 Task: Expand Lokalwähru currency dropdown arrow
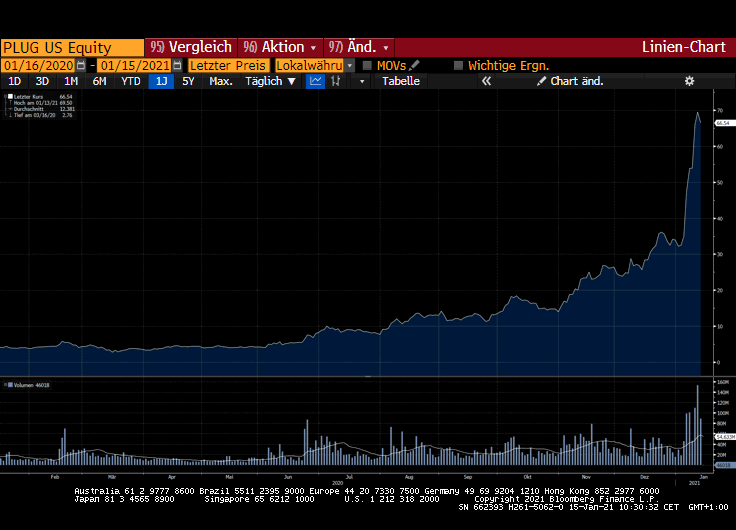pyautogui.click(x=350, y=66)
